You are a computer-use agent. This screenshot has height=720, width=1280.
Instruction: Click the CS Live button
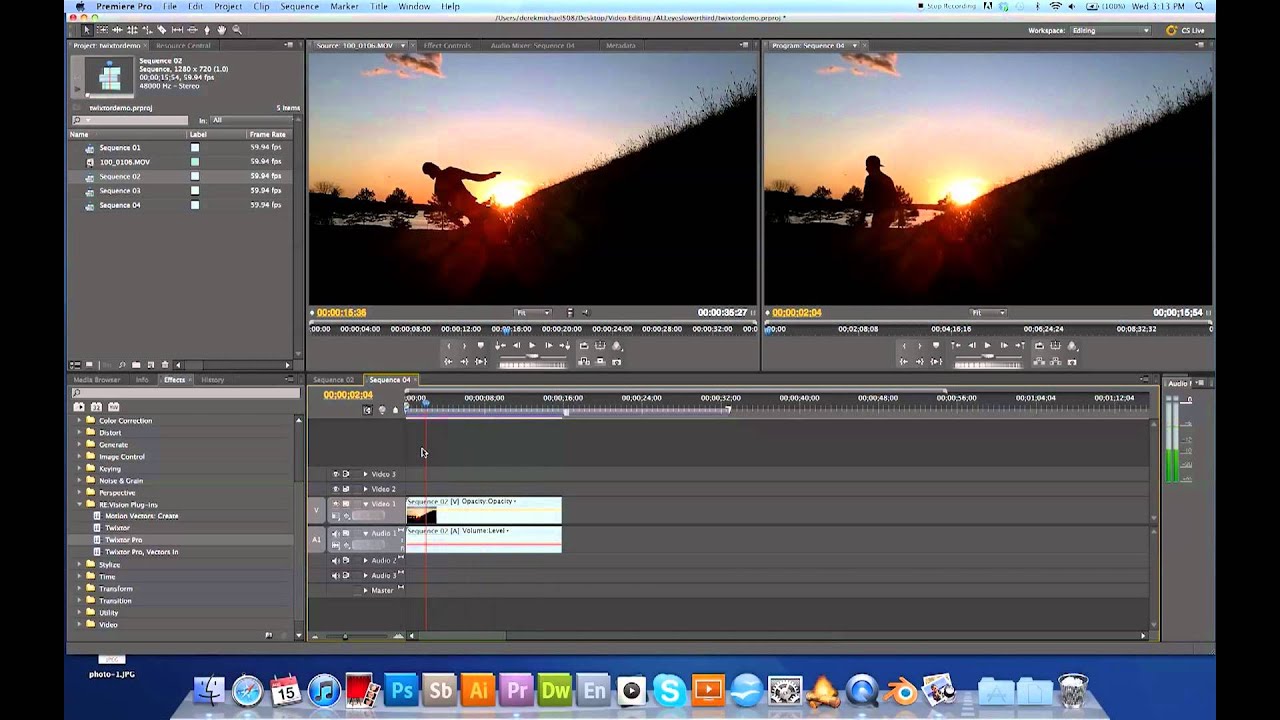[x=1186, y=31]
